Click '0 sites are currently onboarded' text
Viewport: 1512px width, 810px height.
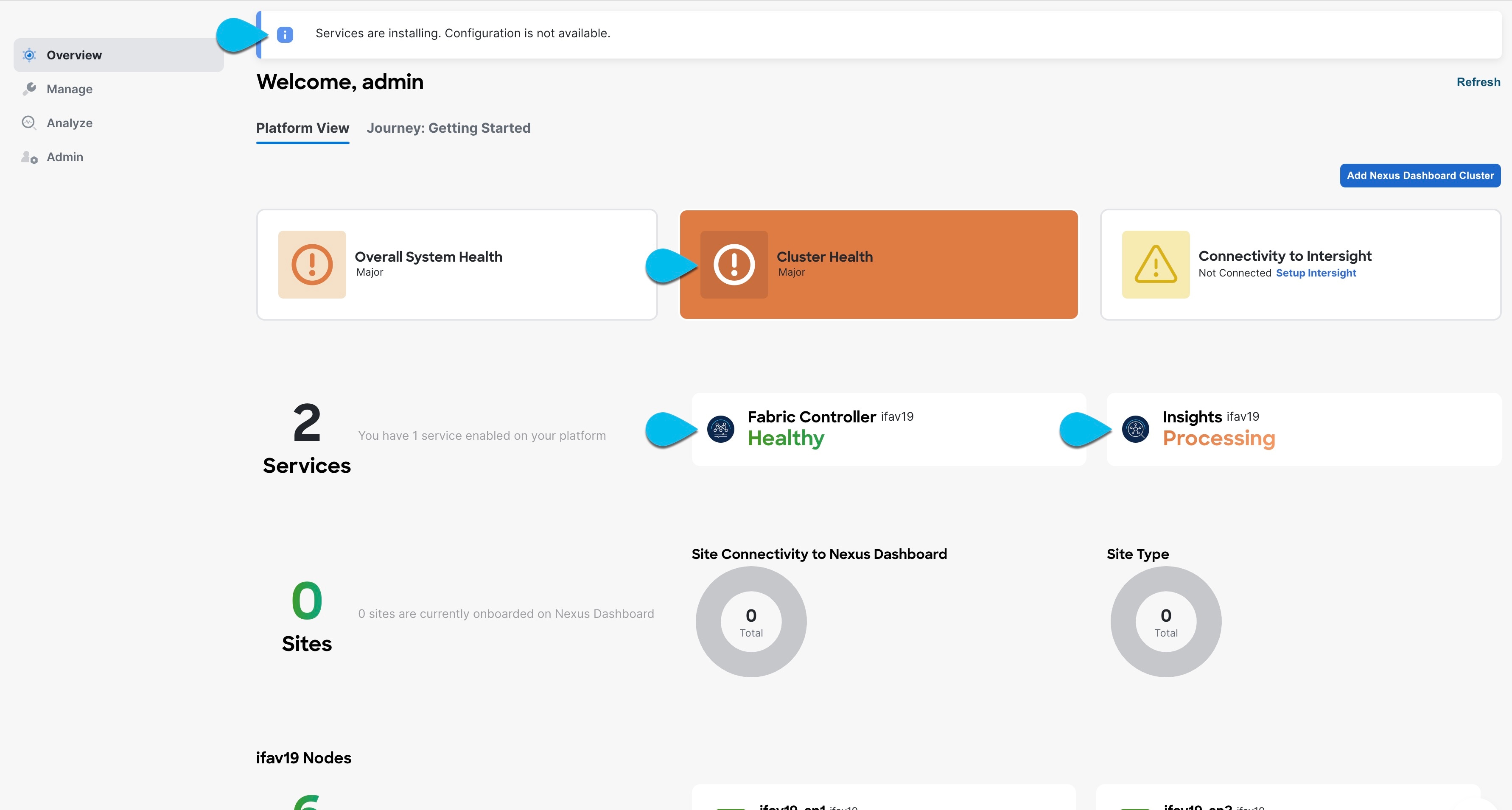tap(505, 614)
